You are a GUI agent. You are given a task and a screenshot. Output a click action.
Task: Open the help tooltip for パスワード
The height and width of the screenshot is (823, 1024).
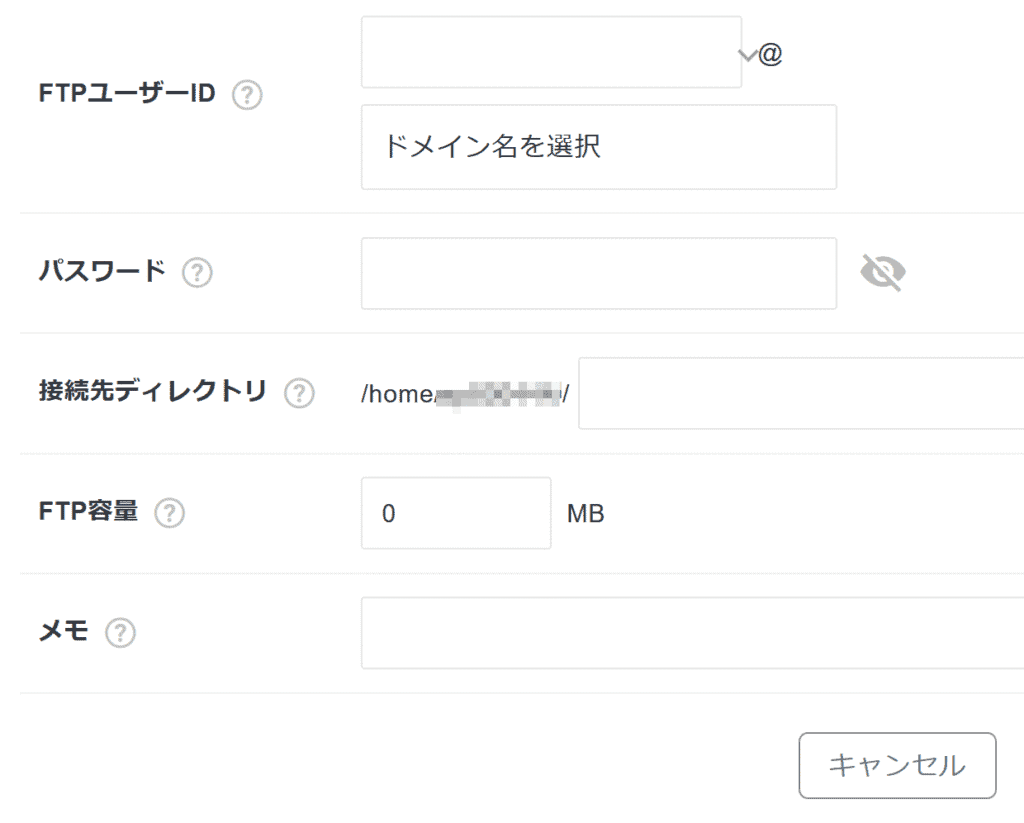[198, 272]
